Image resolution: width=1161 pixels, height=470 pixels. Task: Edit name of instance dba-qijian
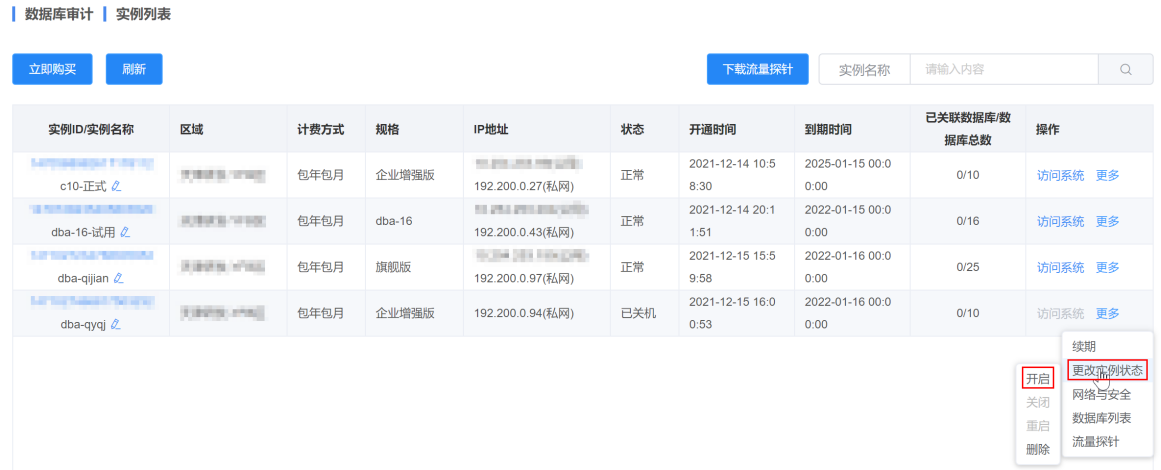point(118,278)
